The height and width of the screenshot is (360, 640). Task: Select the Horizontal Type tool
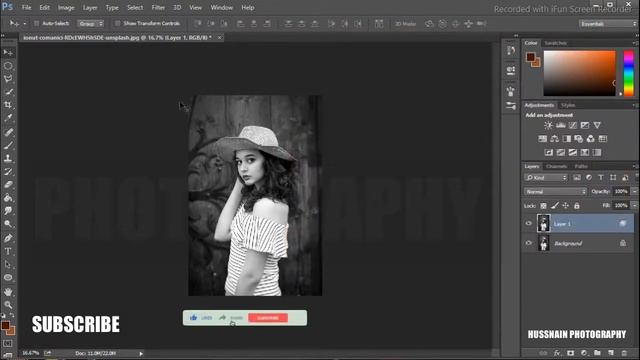[8, 251]
